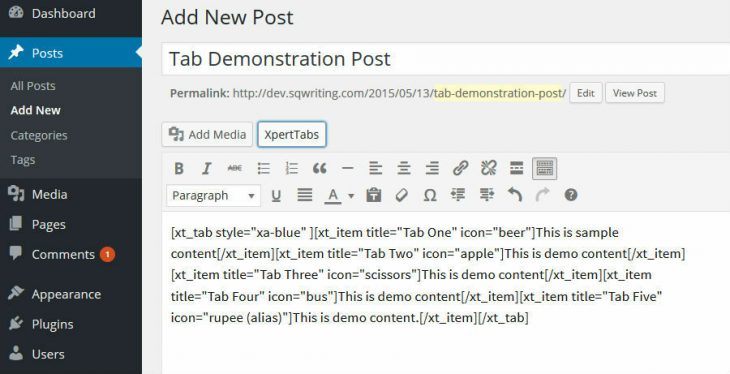730x374 pixels.
Task: Apply the text color A button
Action: coord(332,196)
